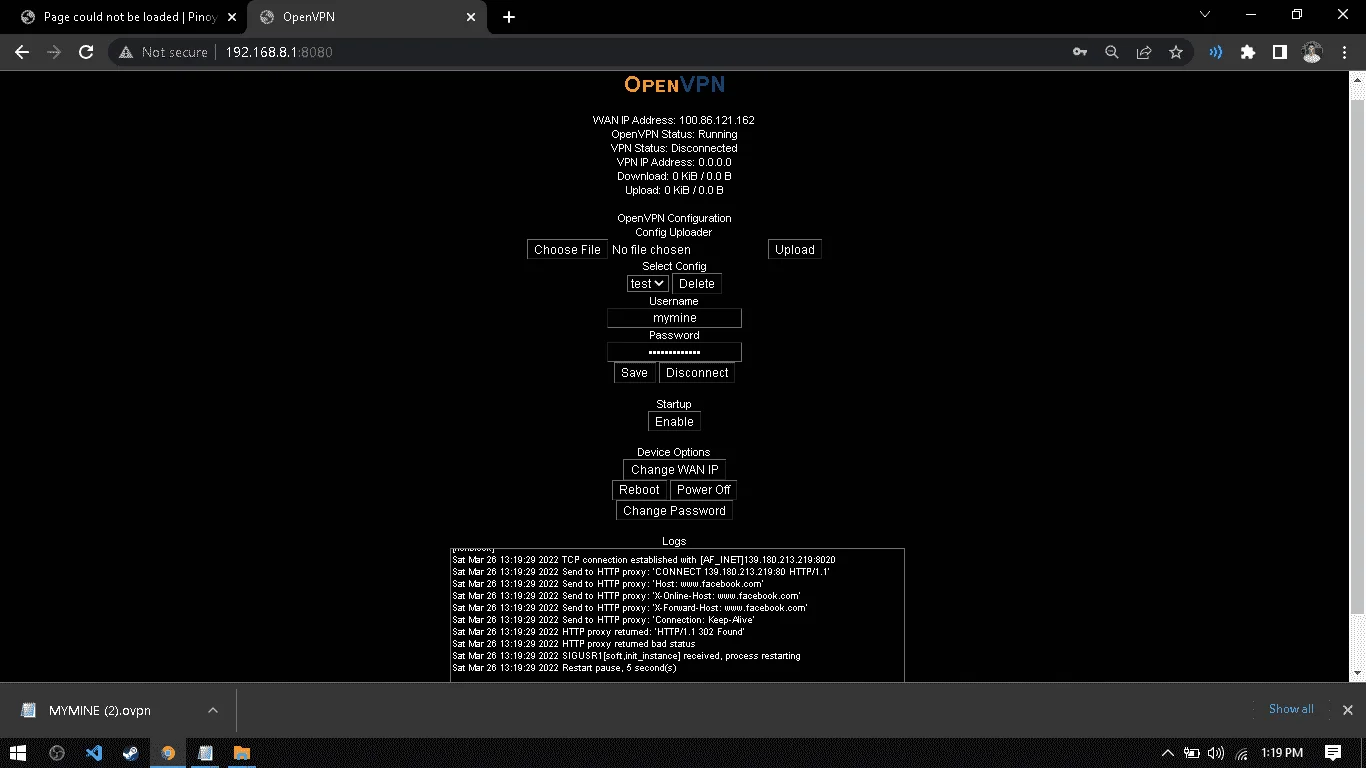
Task: Click the Username field containing mymine
Action: pyautogui.click(x=674, y=318)
